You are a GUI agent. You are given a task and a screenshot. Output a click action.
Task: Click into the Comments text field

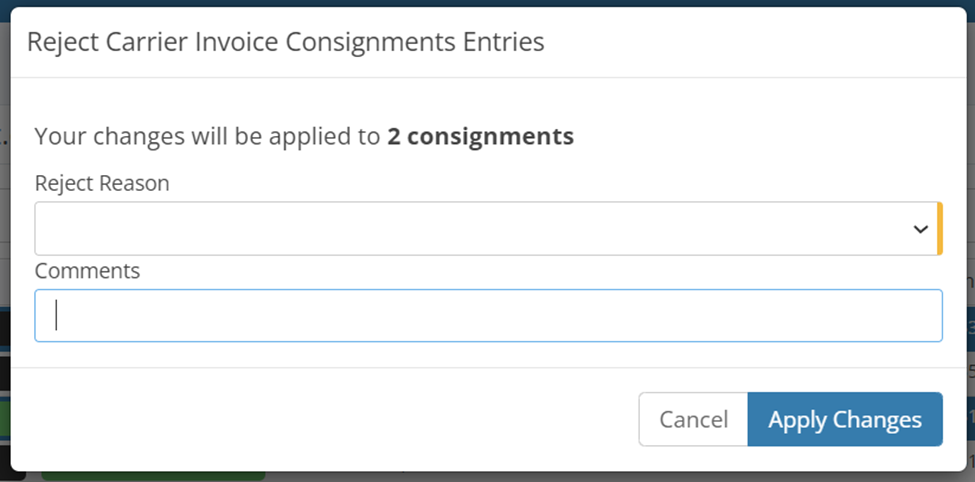(x=488, y=316)
